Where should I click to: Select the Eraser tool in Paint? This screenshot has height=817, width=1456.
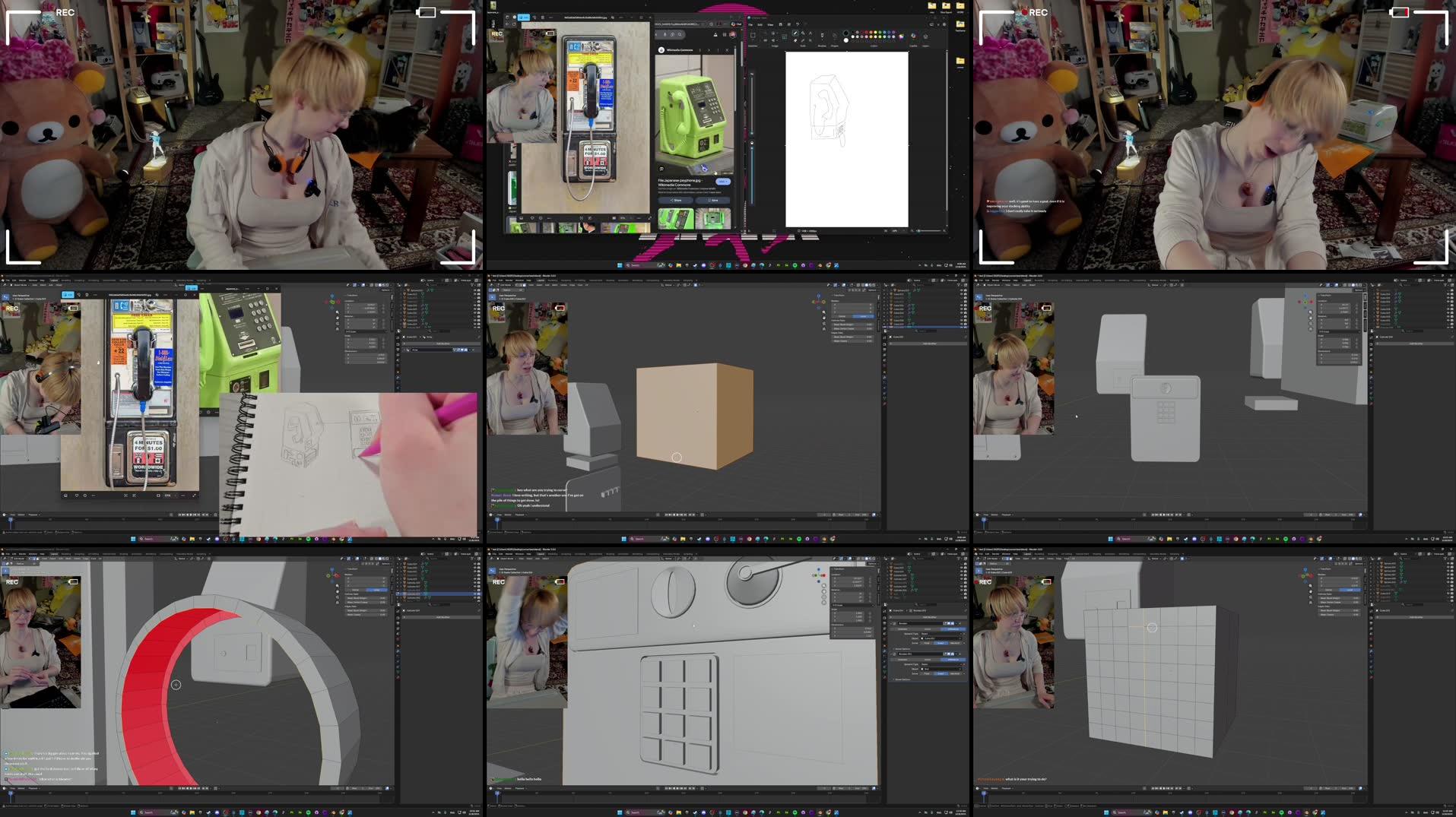[x=795, y=41]
